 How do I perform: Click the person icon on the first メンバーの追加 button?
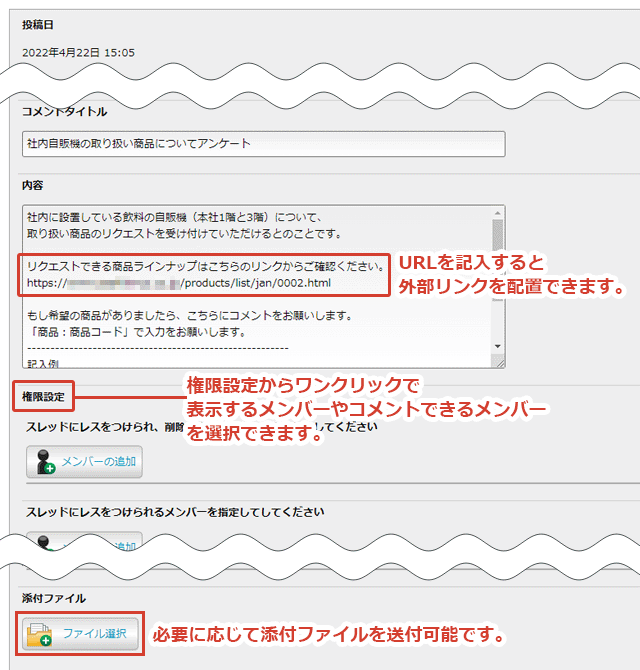pyautogui.click(x=46, y=461)
